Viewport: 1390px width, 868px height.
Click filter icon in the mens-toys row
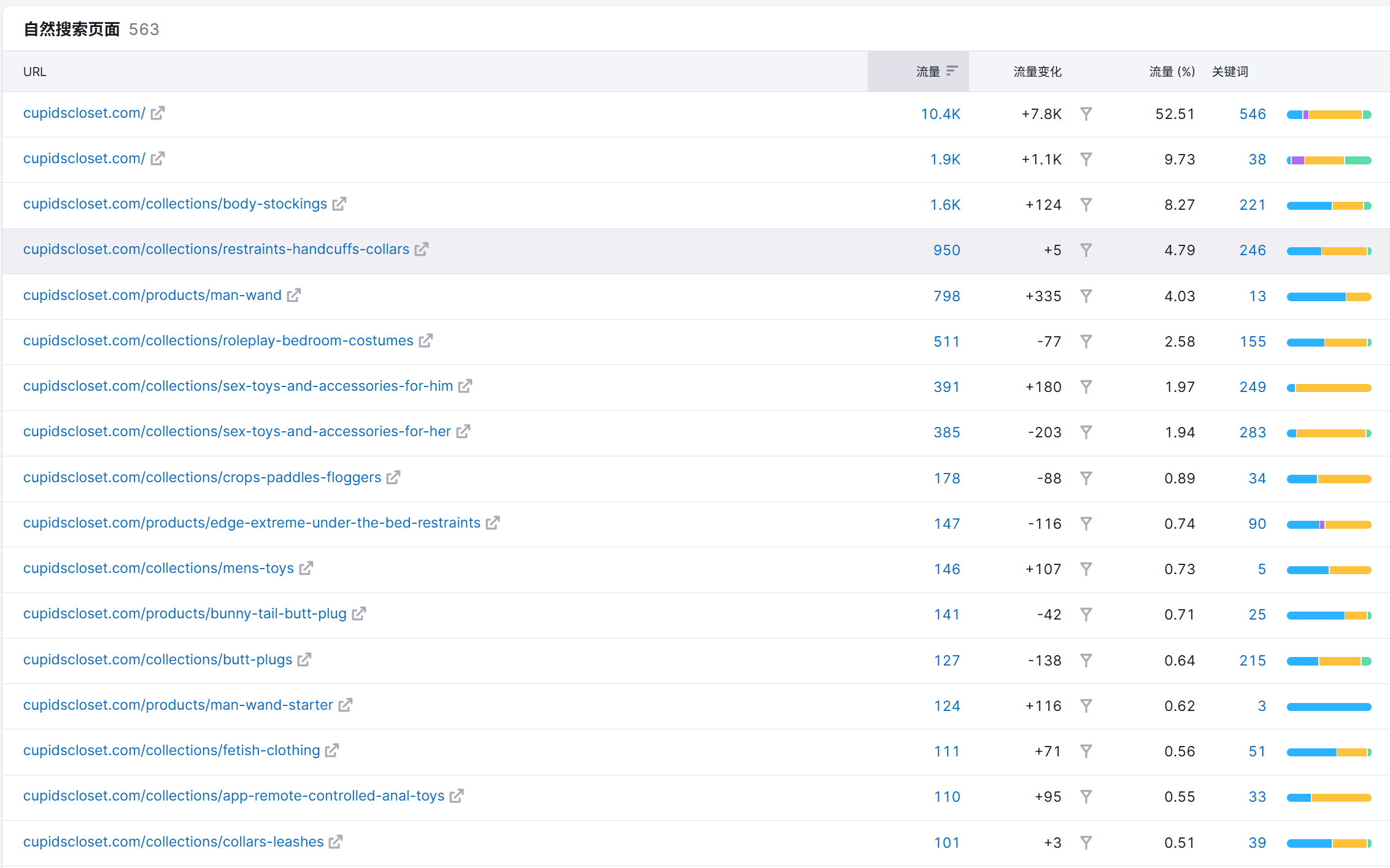coord(1086,569)
